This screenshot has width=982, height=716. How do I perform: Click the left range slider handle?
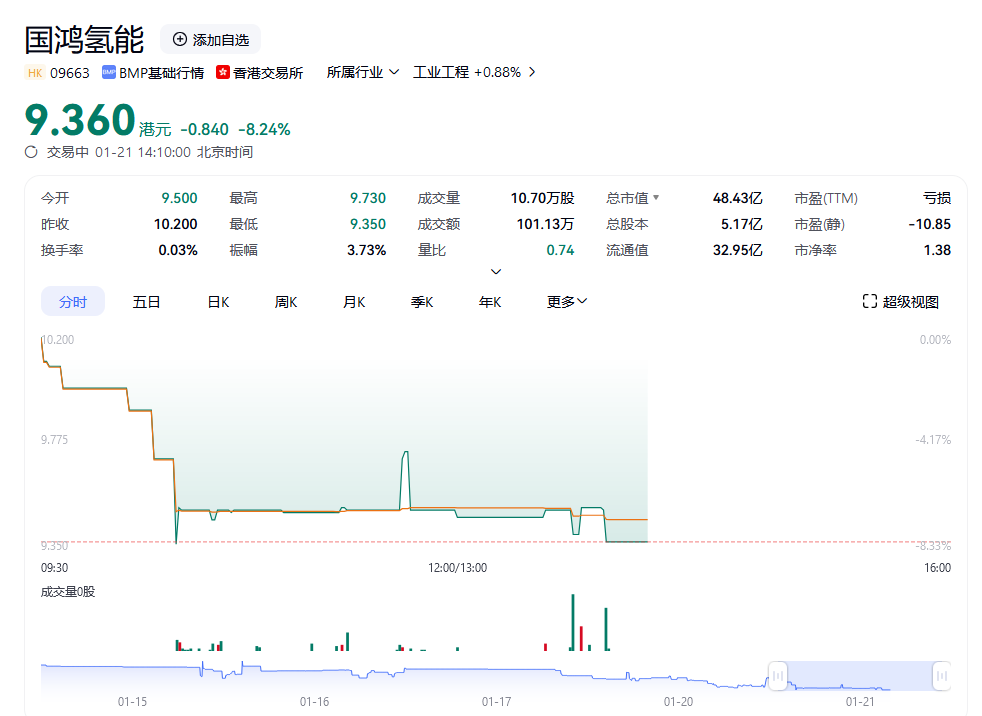(x=778, y=676)
